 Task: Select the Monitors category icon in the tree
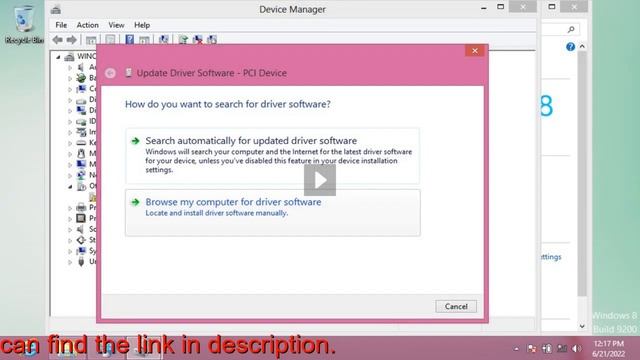pyautogui.click(x=81, y=164)
